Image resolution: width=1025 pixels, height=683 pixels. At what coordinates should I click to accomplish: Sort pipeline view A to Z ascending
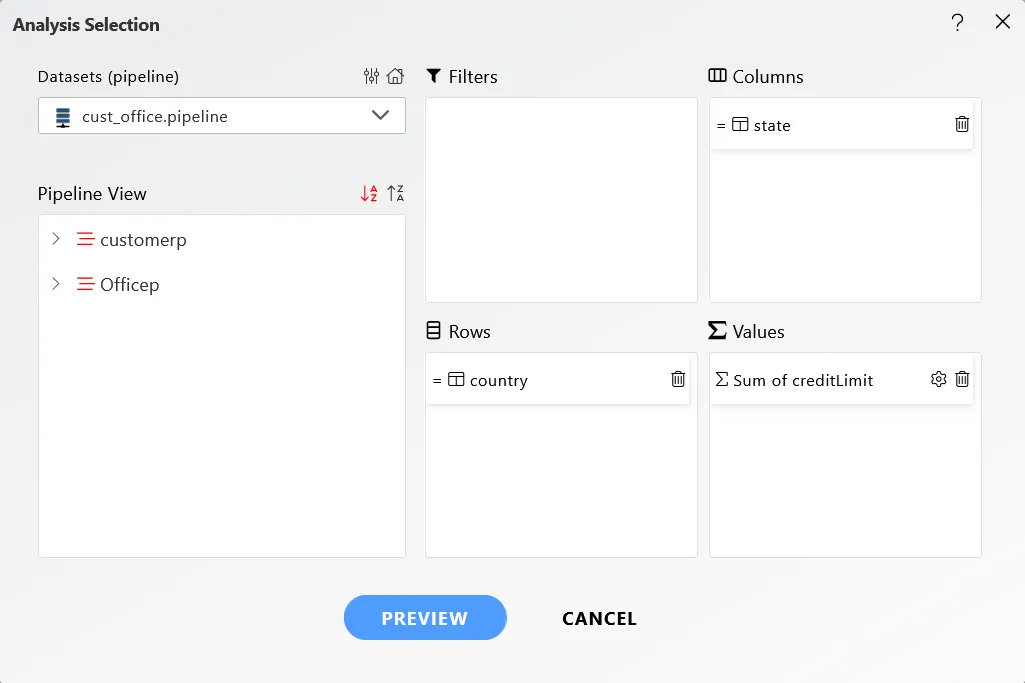pyautogui.click(x=369, y=193)
